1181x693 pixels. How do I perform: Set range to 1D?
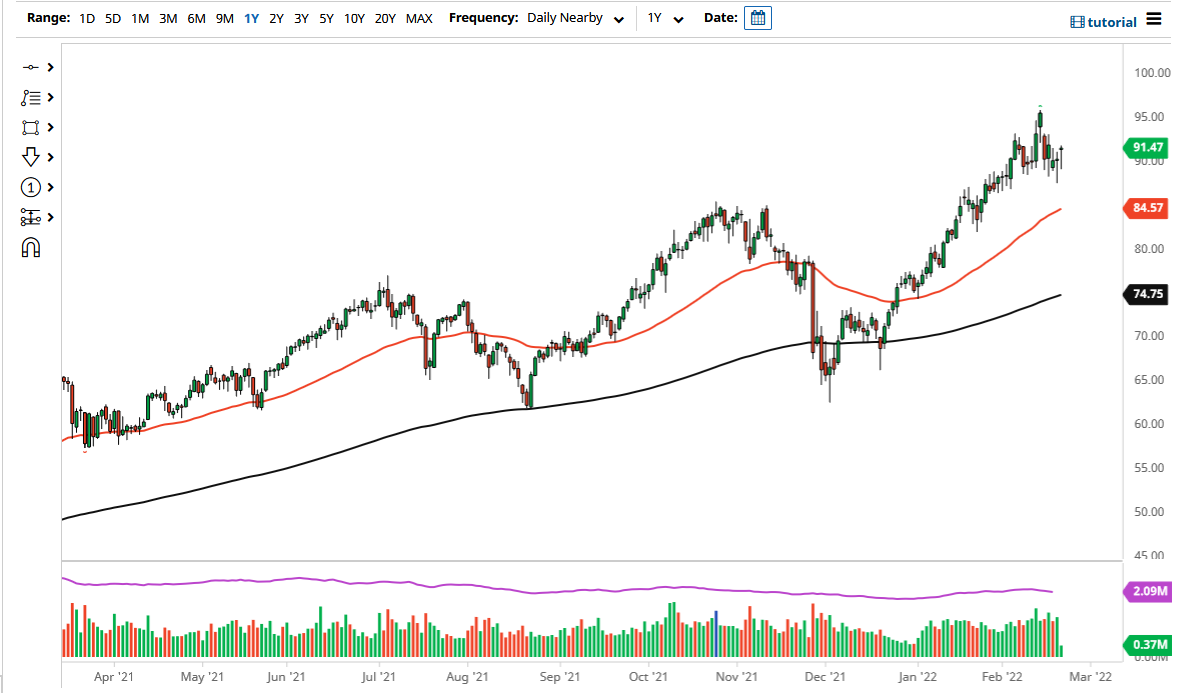[87, 18]
